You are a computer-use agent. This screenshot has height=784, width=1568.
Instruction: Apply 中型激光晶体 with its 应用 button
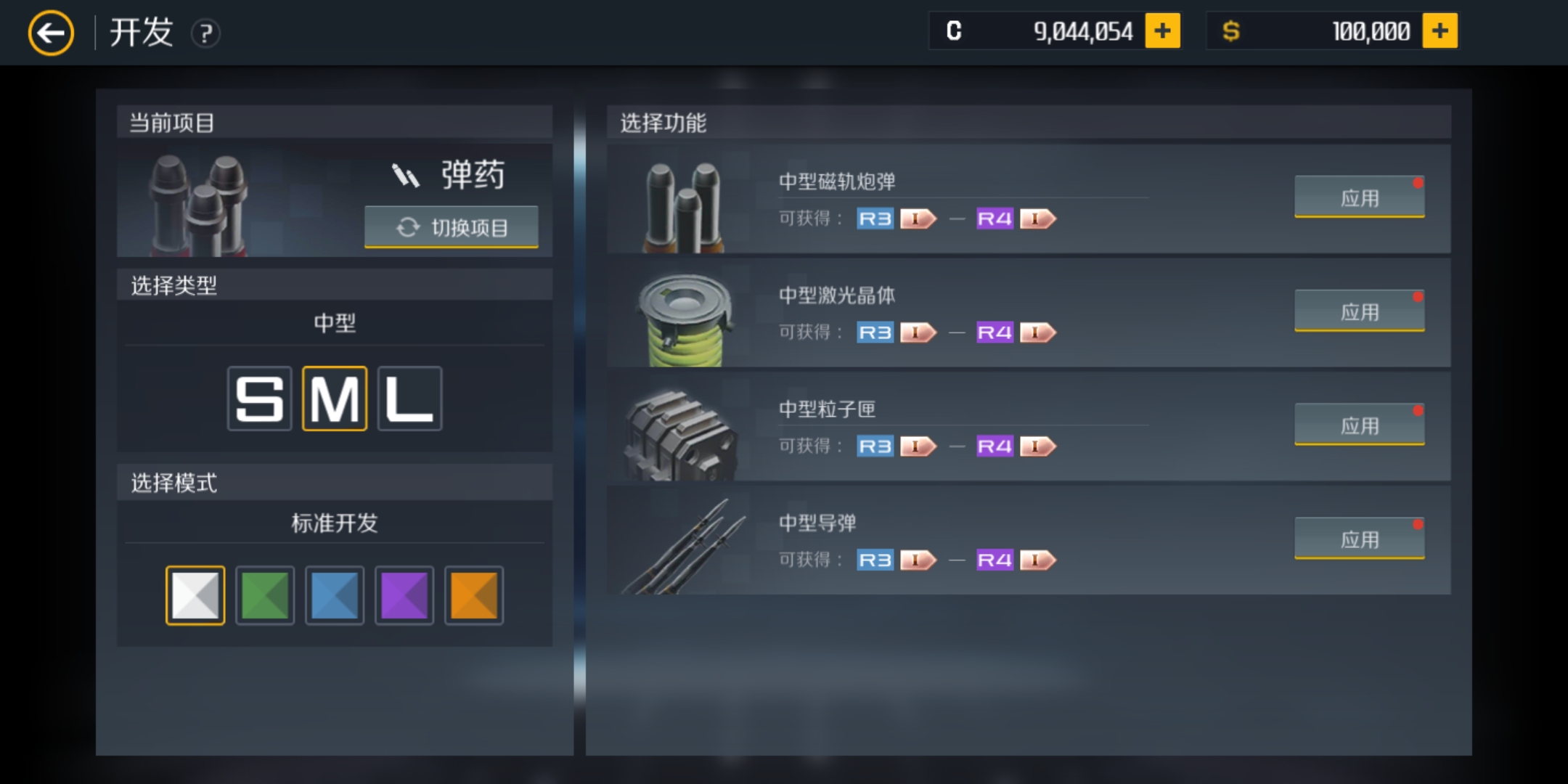(x=1359, y=311)
